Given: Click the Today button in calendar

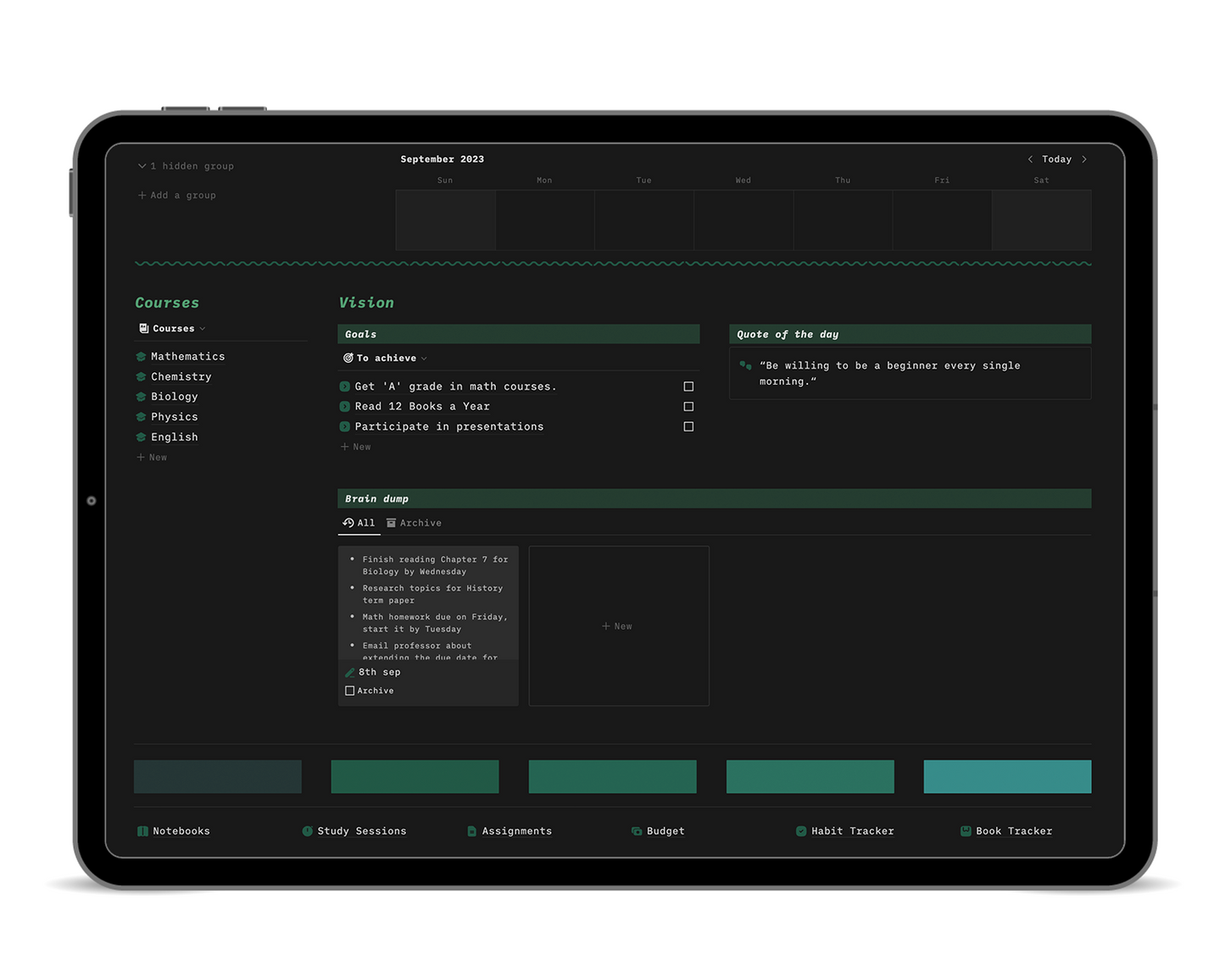Looking at the screenshot, I should pos(1056,159).
